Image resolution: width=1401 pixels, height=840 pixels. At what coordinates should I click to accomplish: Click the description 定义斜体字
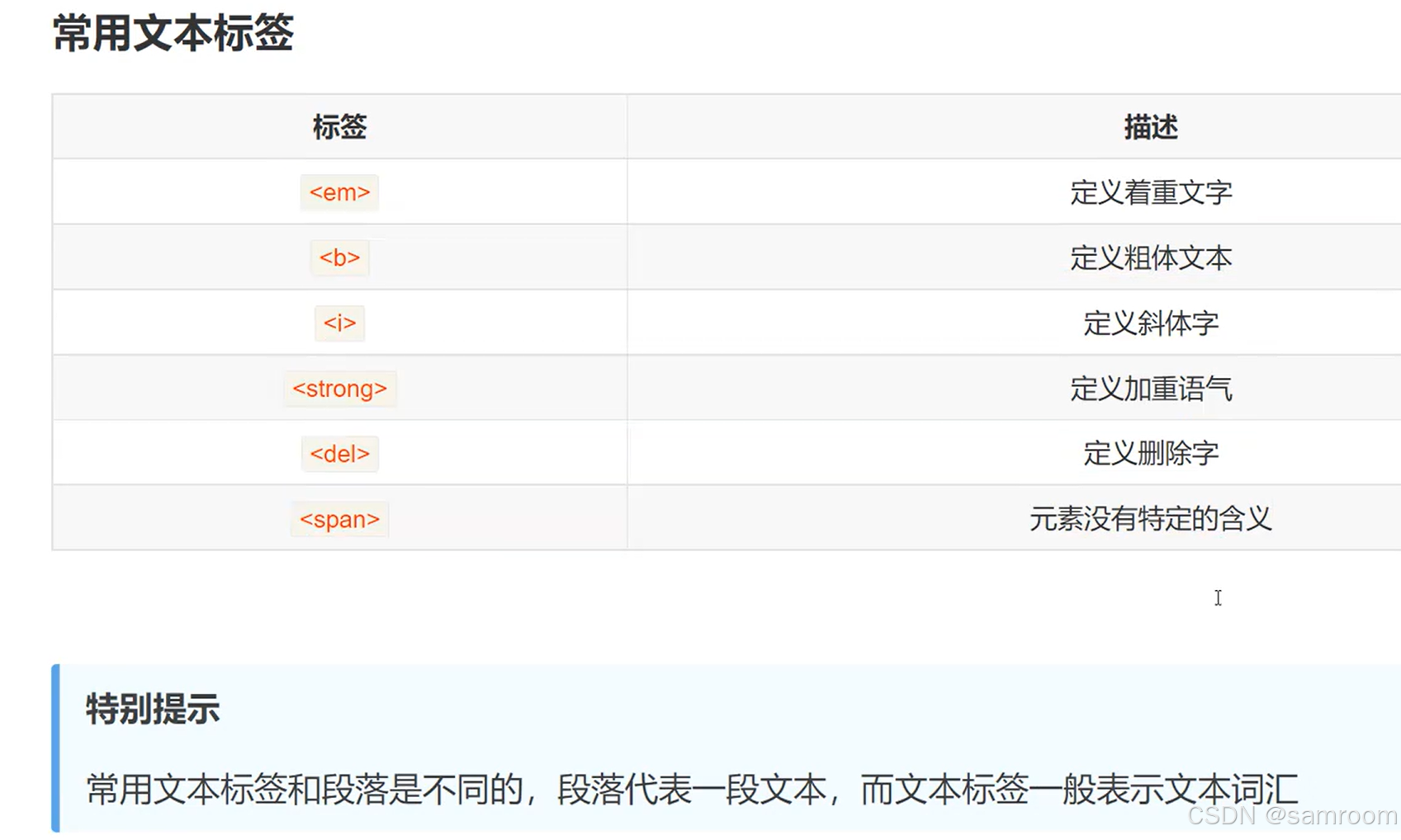pyautogui.click(x=1151, y=323)
